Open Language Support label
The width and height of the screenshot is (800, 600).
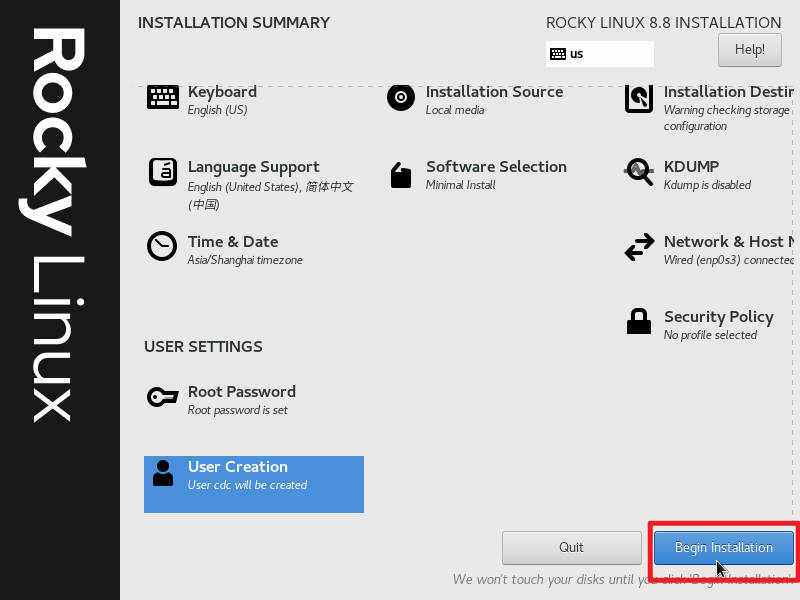pyautogui.click(x=254, y=167)
